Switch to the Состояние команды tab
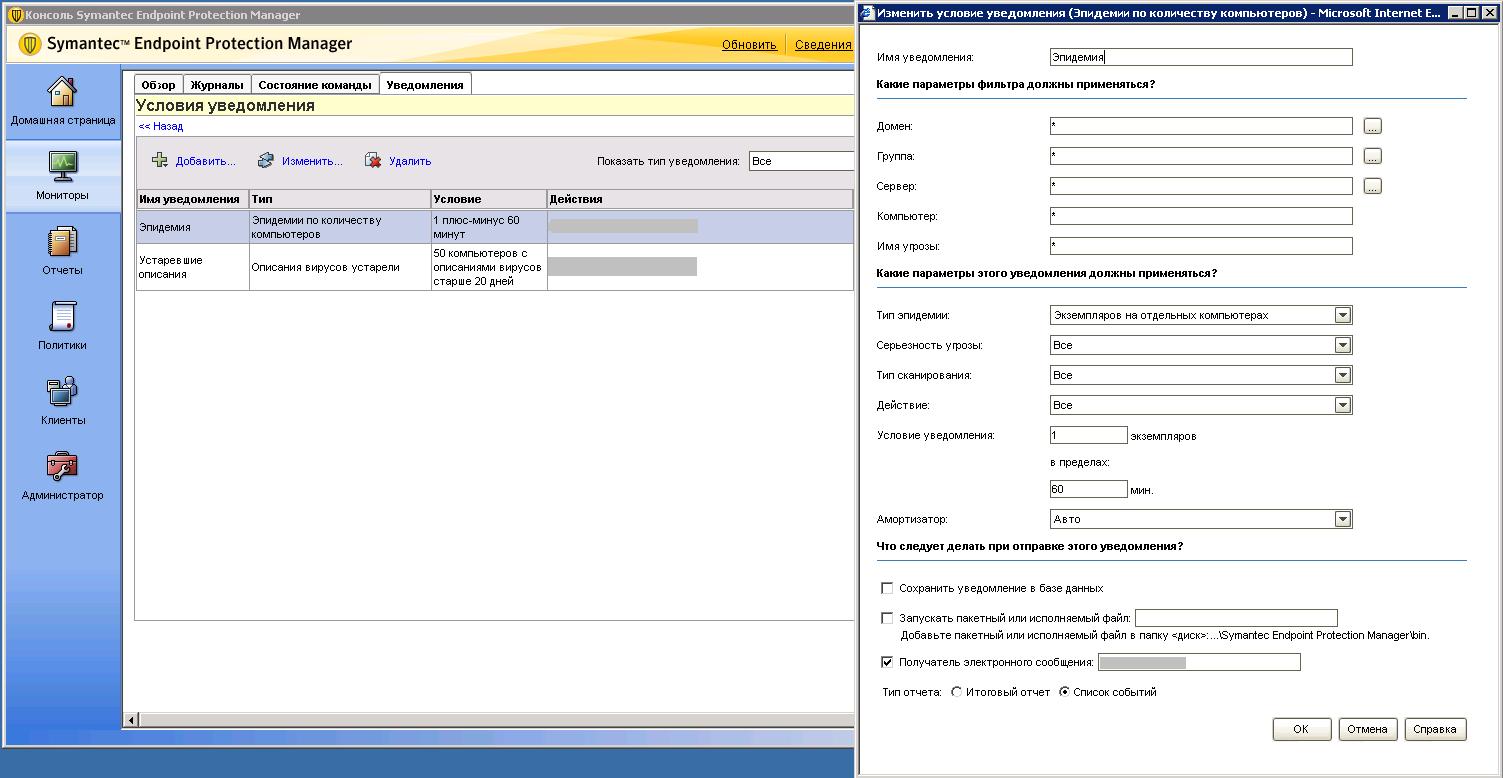Viewport: 1503px width, 778px height. pyautogui.click(x=315, y=85)
